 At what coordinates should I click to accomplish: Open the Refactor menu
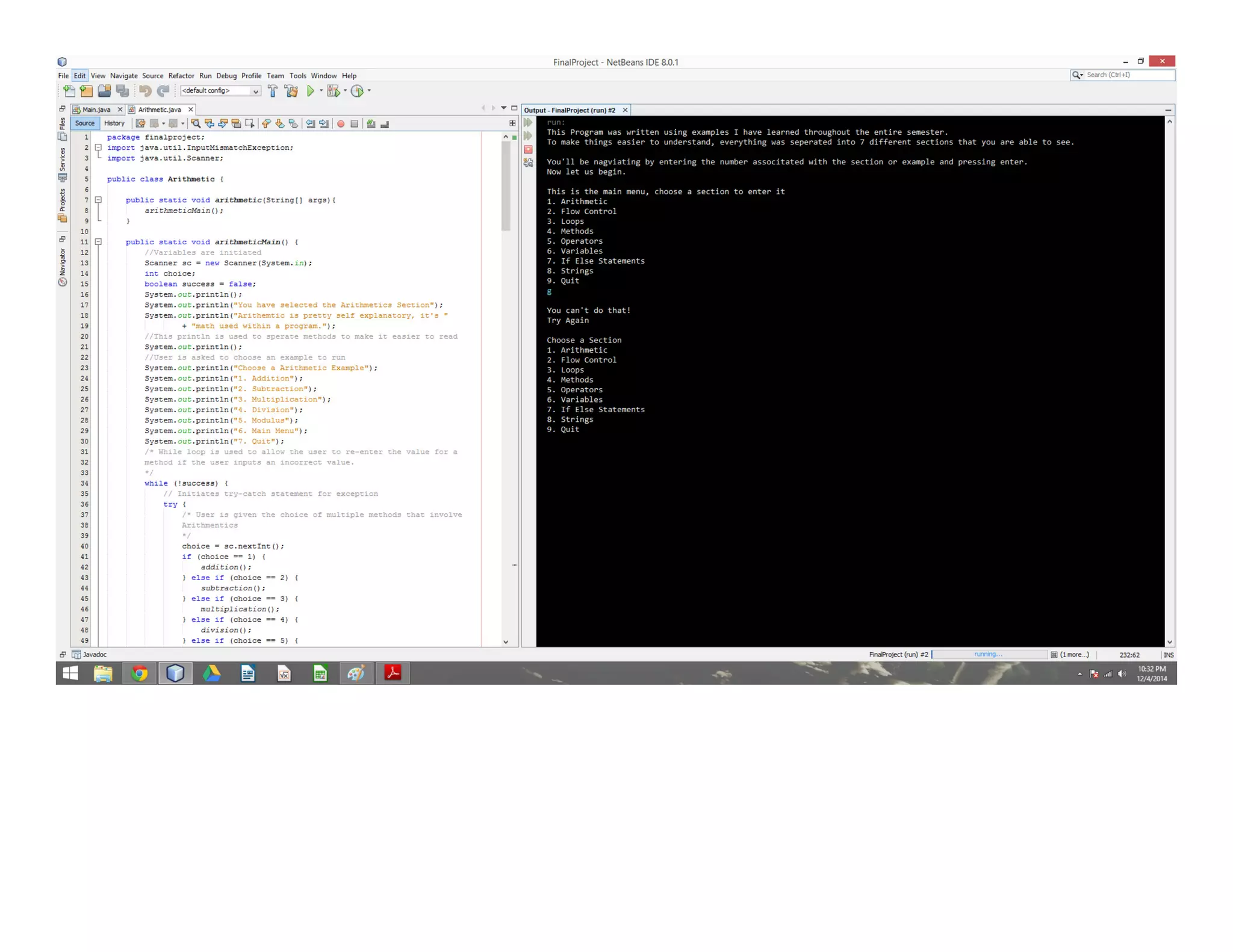click(181, 76)
